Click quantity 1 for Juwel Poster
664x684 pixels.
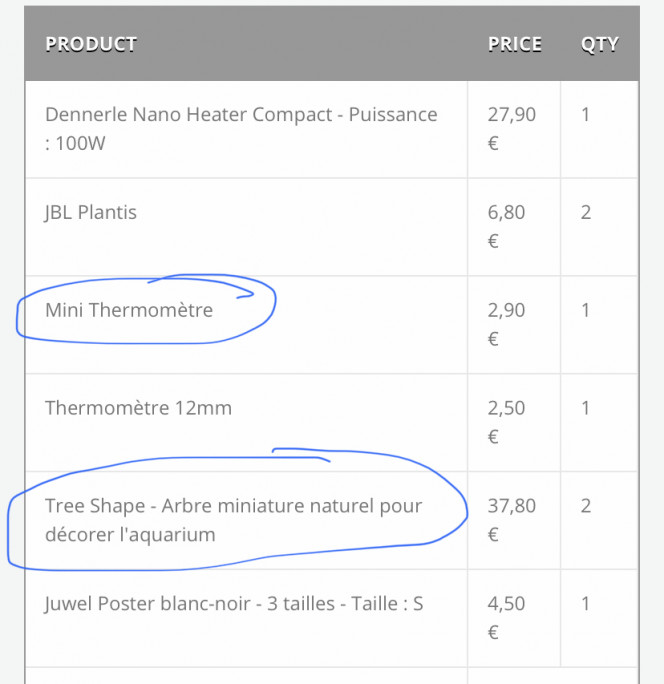coord(585,604)
